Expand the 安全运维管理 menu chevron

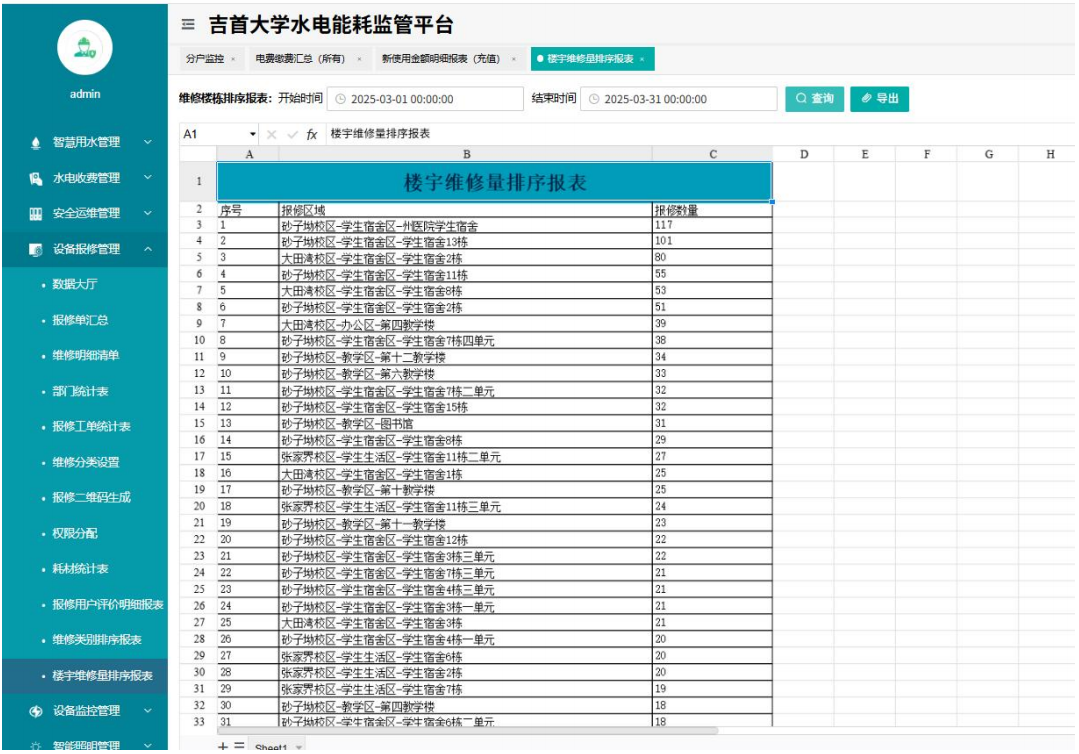point(148,213)
